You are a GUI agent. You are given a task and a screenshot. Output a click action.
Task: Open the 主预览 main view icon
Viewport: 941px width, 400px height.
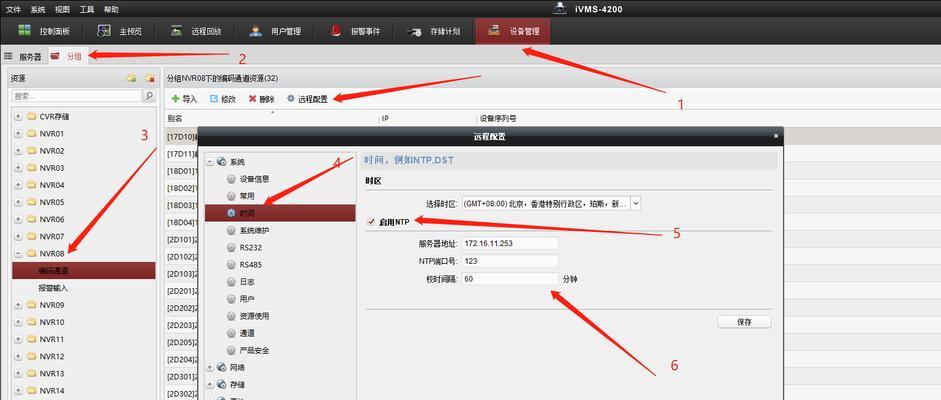pyautogui.click(x=104, y=31)
